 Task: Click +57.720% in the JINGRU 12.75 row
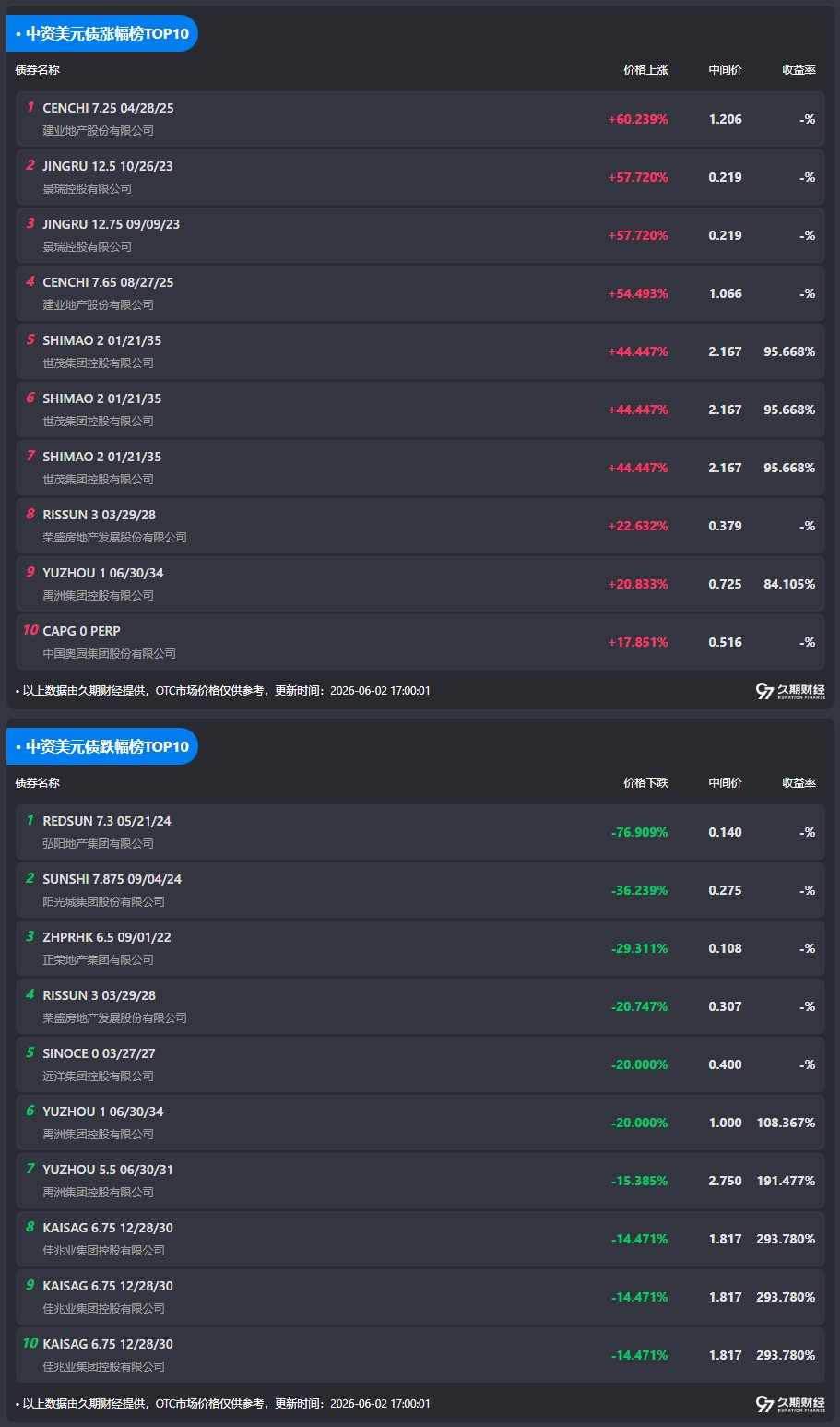638,235
